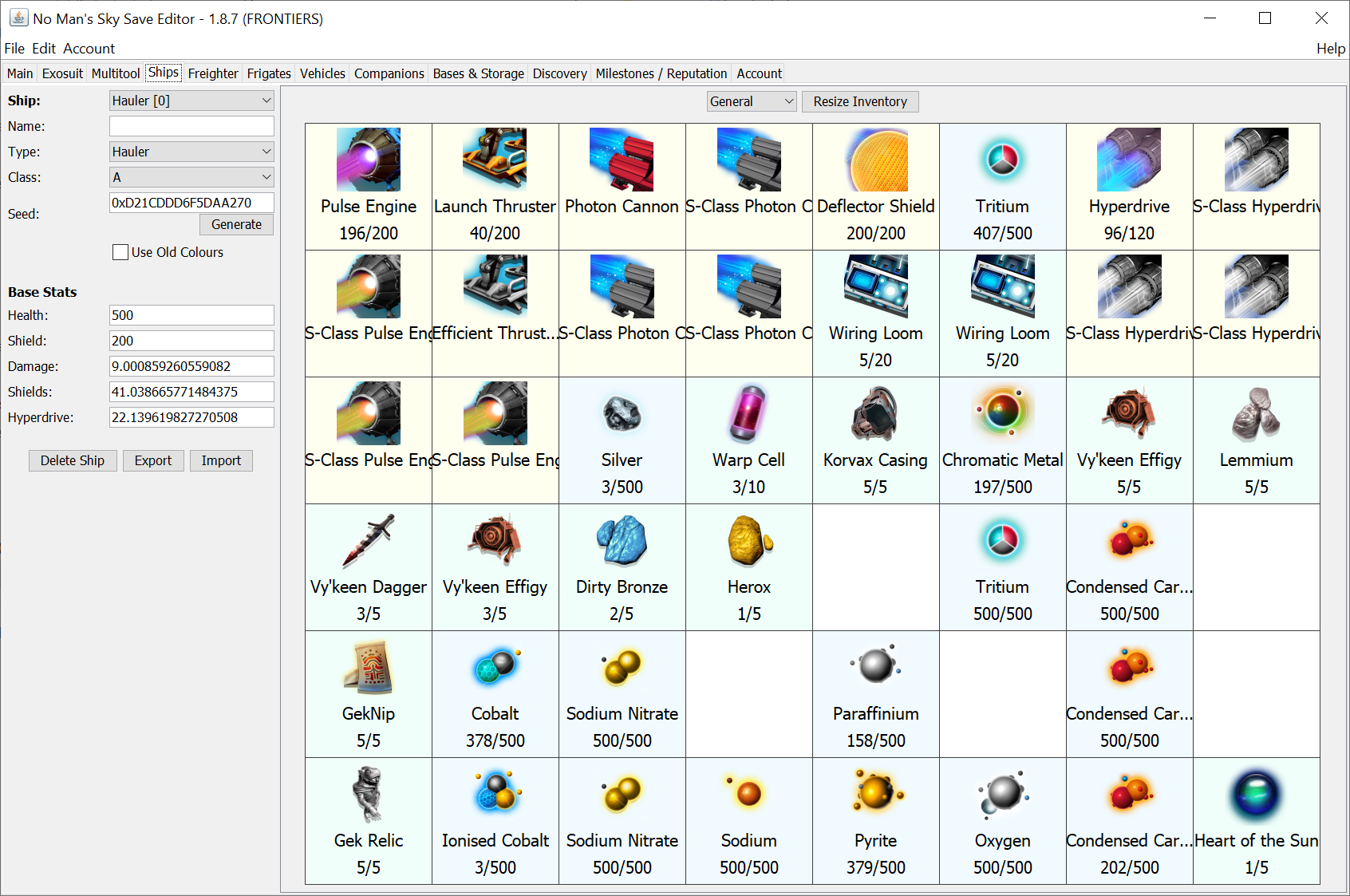Image resolution: width=1350 pixels, height=896 pixels.
Task: Click the Vy'keen Effigy 3/5 item
Action: (495, 567)
